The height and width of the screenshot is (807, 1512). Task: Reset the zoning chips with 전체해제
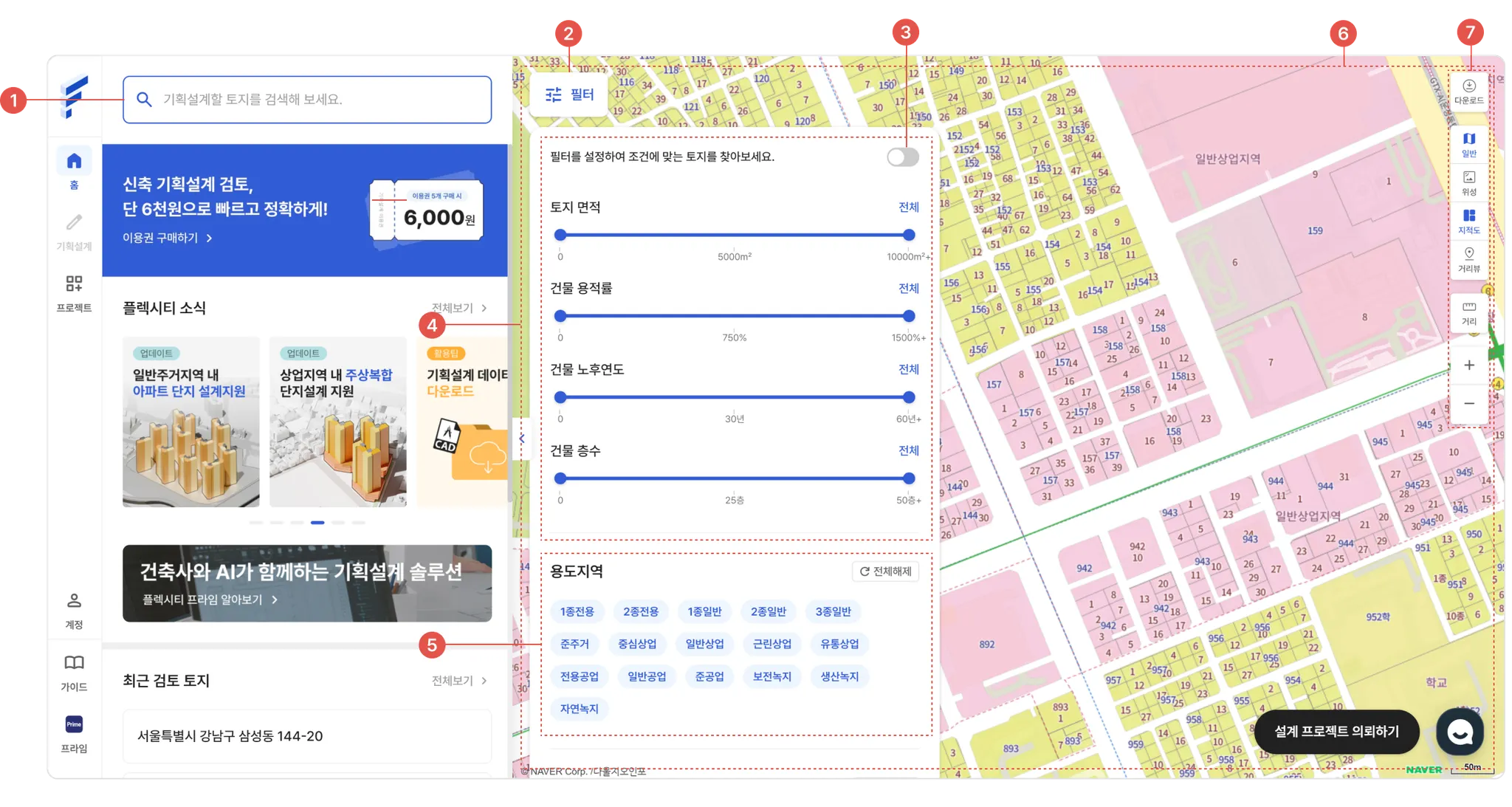pyautogui.click(x=885, y=571)
